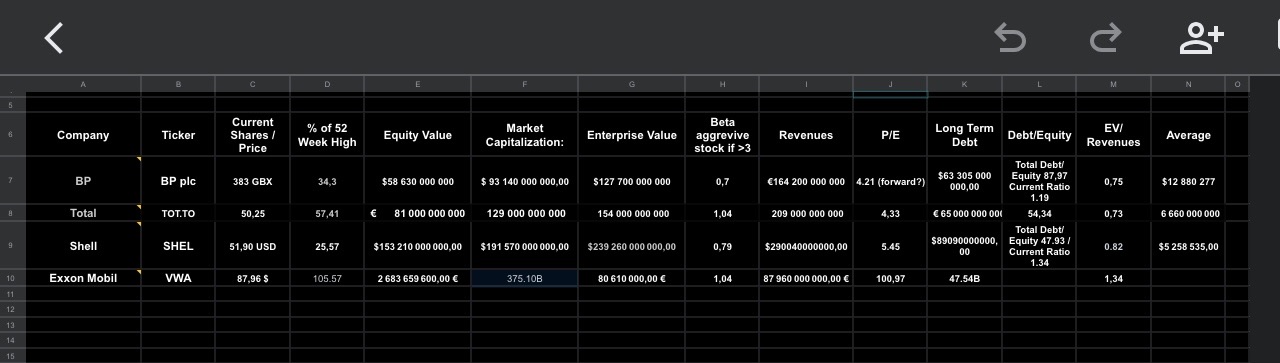The height and width of the screenshot is (363, 1280).
Task: Select '% of 52 Week High' header
Action: coord(327,135)
